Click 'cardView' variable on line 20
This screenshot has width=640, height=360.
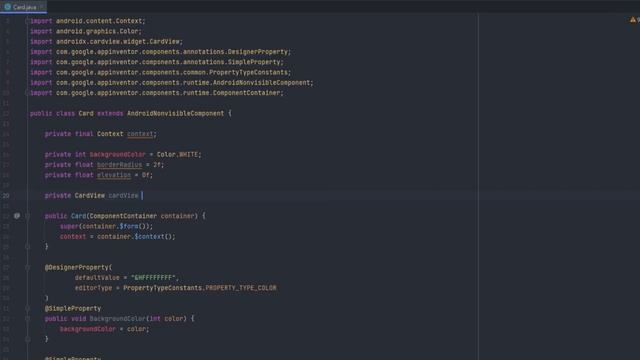[123, 196]
